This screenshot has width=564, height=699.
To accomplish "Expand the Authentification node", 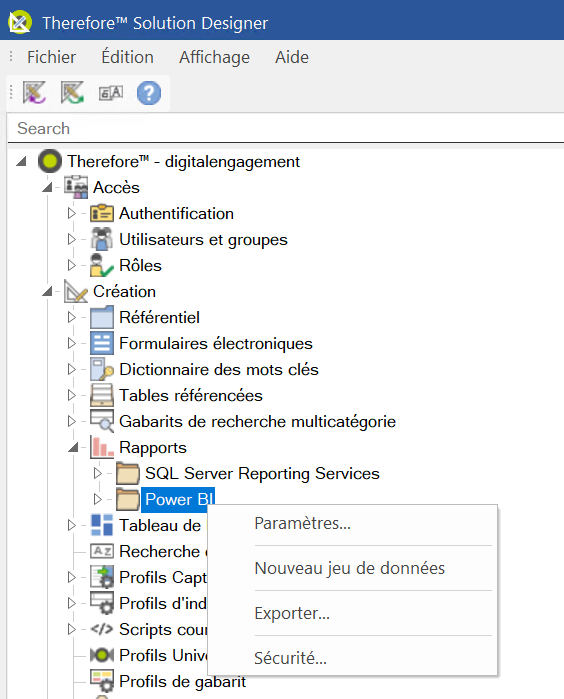I will [71, 213].
